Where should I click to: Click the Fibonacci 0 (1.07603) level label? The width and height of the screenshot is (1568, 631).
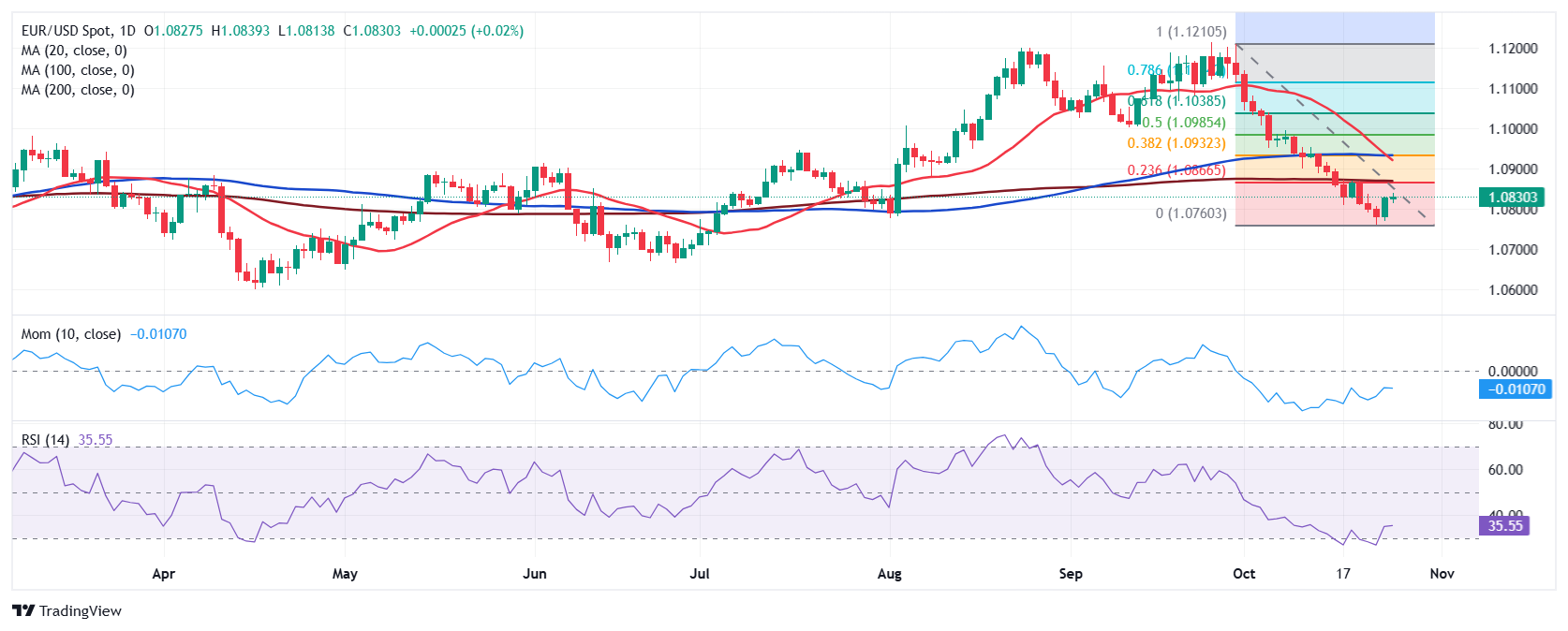(1191, 213)
